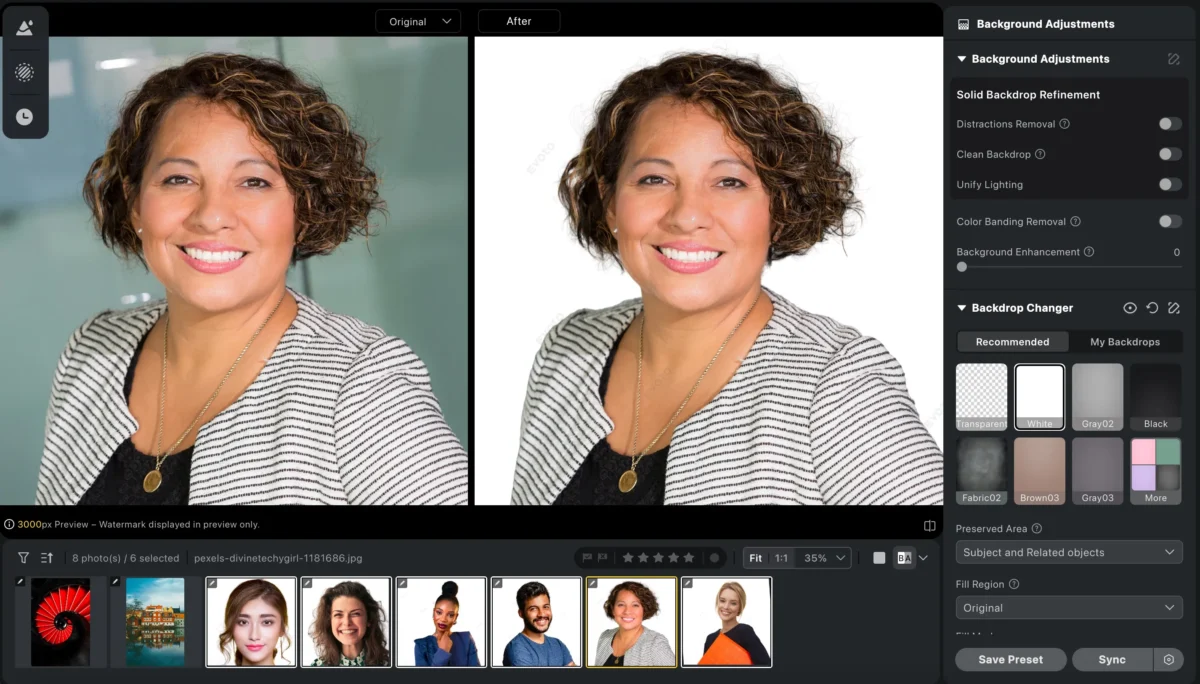This screenshot has height=684, width=1200.
Task: Select the red spiral staircase thumbnail
Action: (60, 621)
